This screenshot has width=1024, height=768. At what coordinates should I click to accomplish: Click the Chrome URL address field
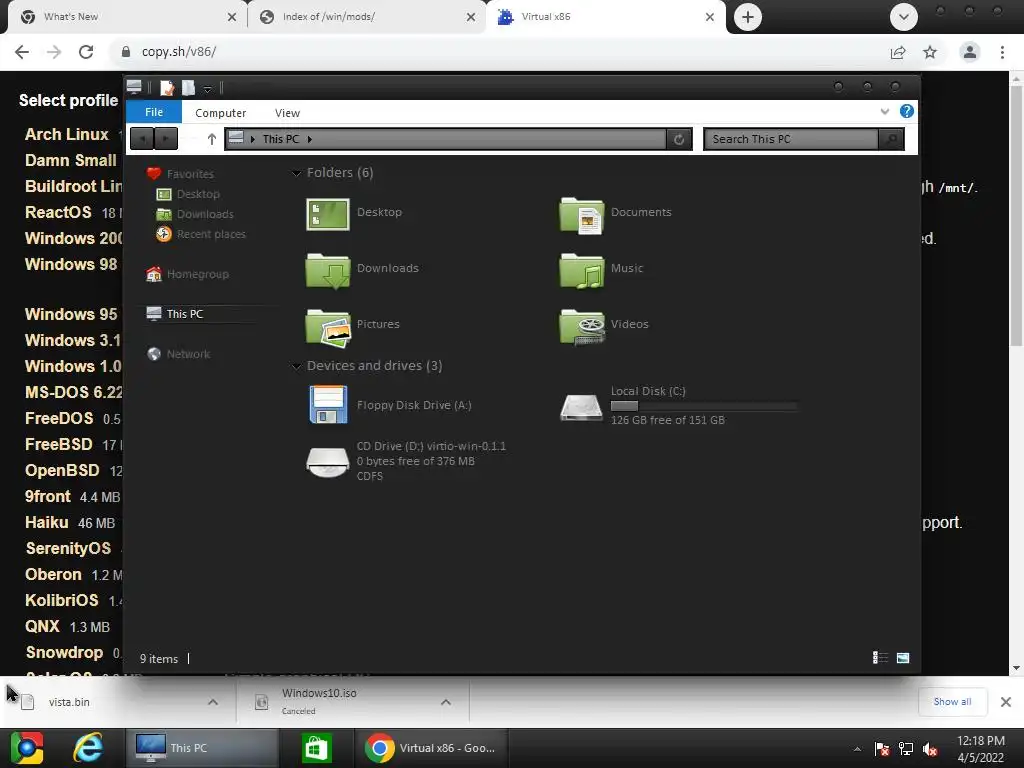pos(496,52)
